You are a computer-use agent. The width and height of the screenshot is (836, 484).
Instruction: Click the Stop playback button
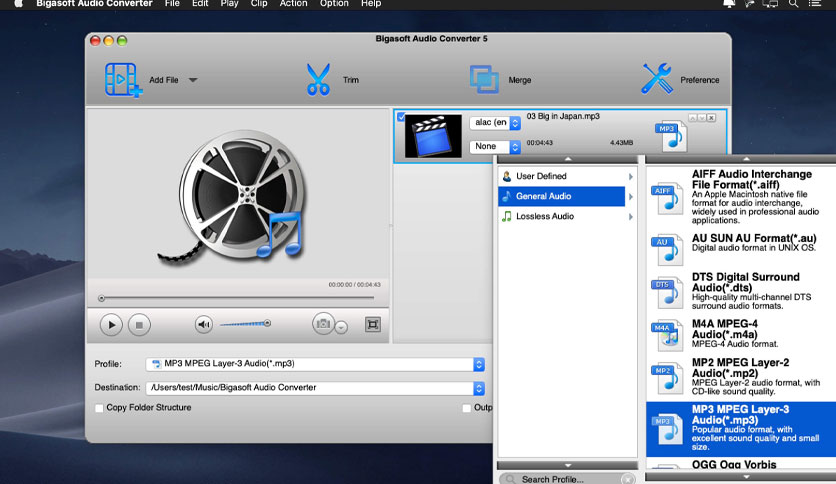[x=139, y=325]
